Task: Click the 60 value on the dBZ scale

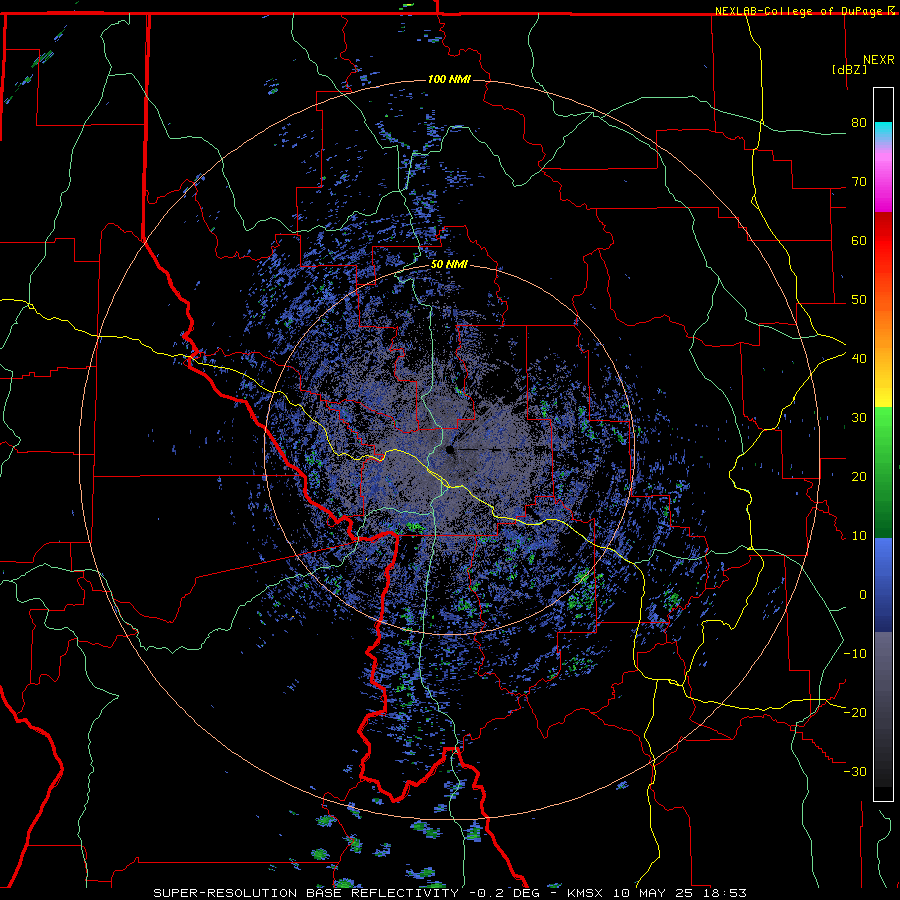Action: tap(859, 240)
